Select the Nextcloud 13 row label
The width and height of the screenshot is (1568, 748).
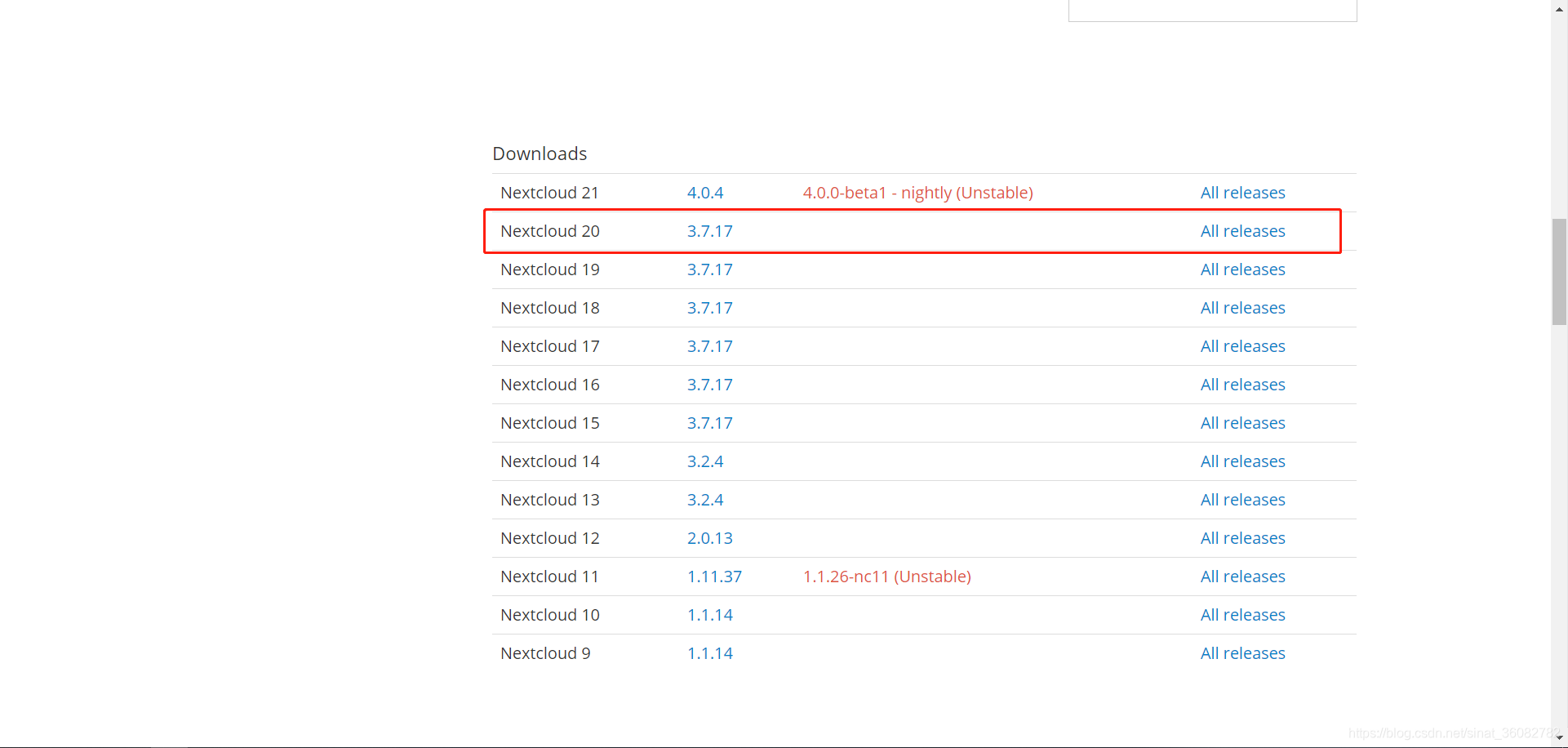pos(549,500)
